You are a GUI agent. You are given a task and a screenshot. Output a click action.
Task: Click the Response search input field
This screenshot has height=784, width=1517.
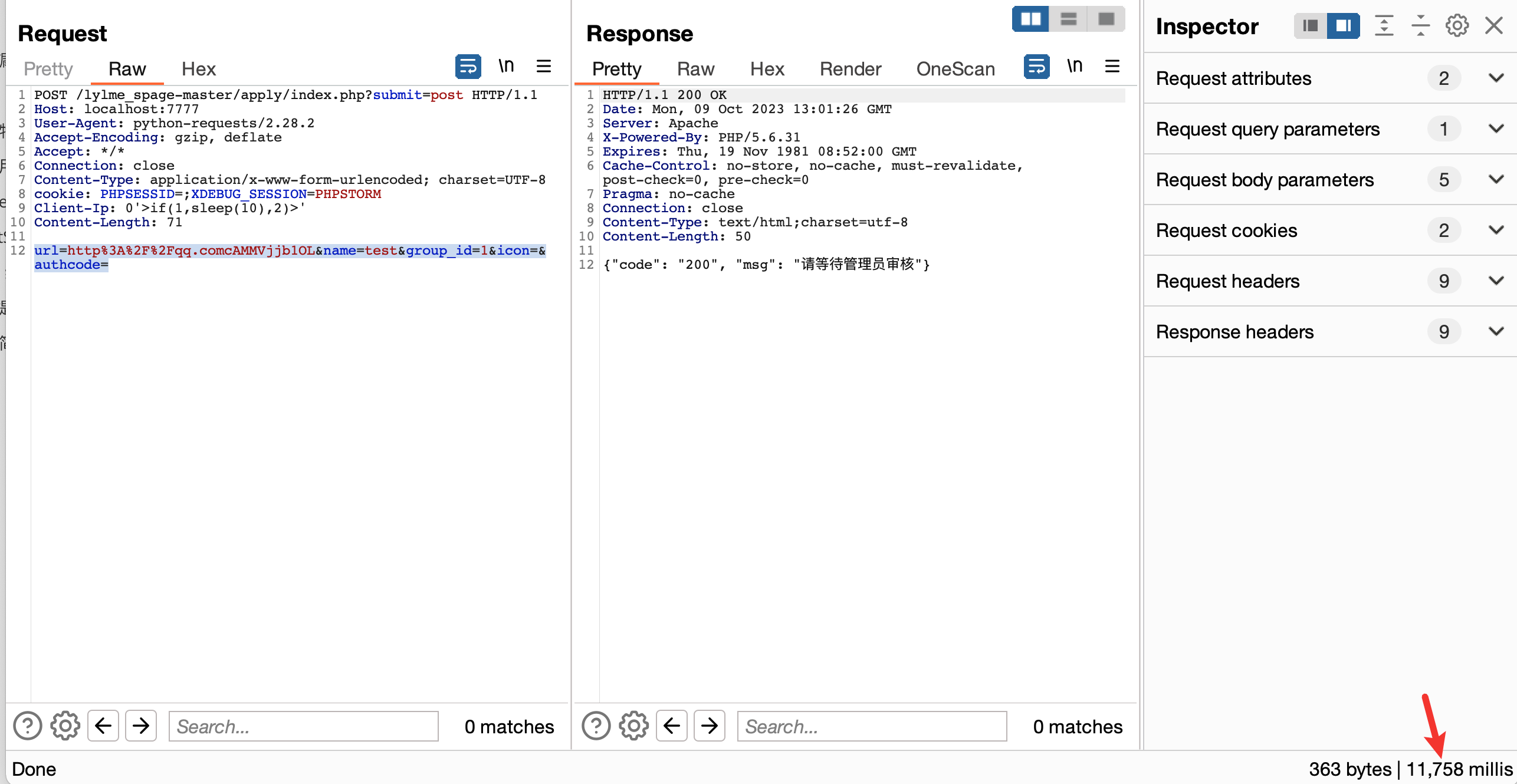pos(871,726)
